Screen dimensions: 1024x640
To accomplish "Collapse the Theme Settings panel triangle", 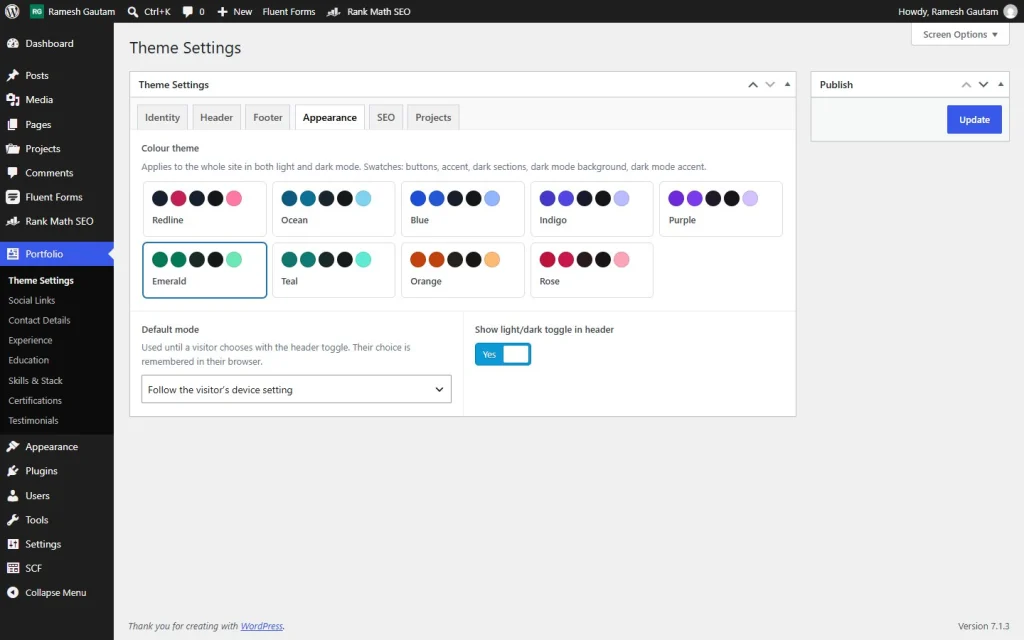I will [x=787, y=84].
